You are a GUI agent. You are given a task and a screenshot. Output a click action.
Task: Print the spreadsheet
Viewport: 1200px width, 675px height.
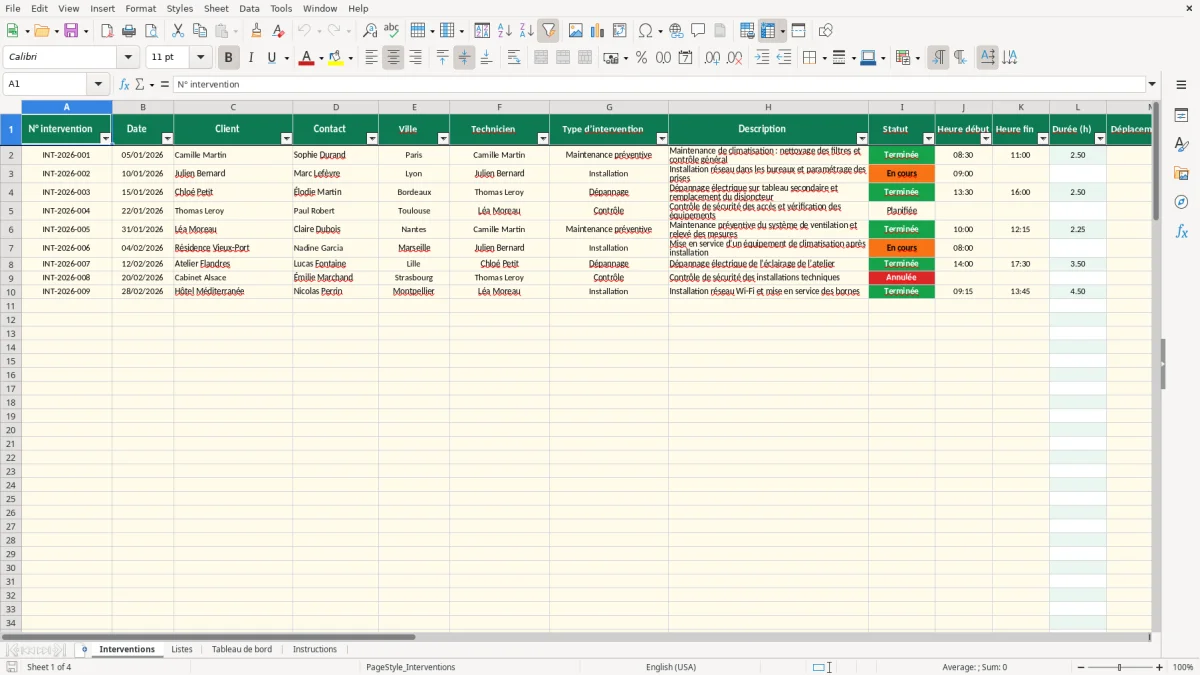(129, 31)
